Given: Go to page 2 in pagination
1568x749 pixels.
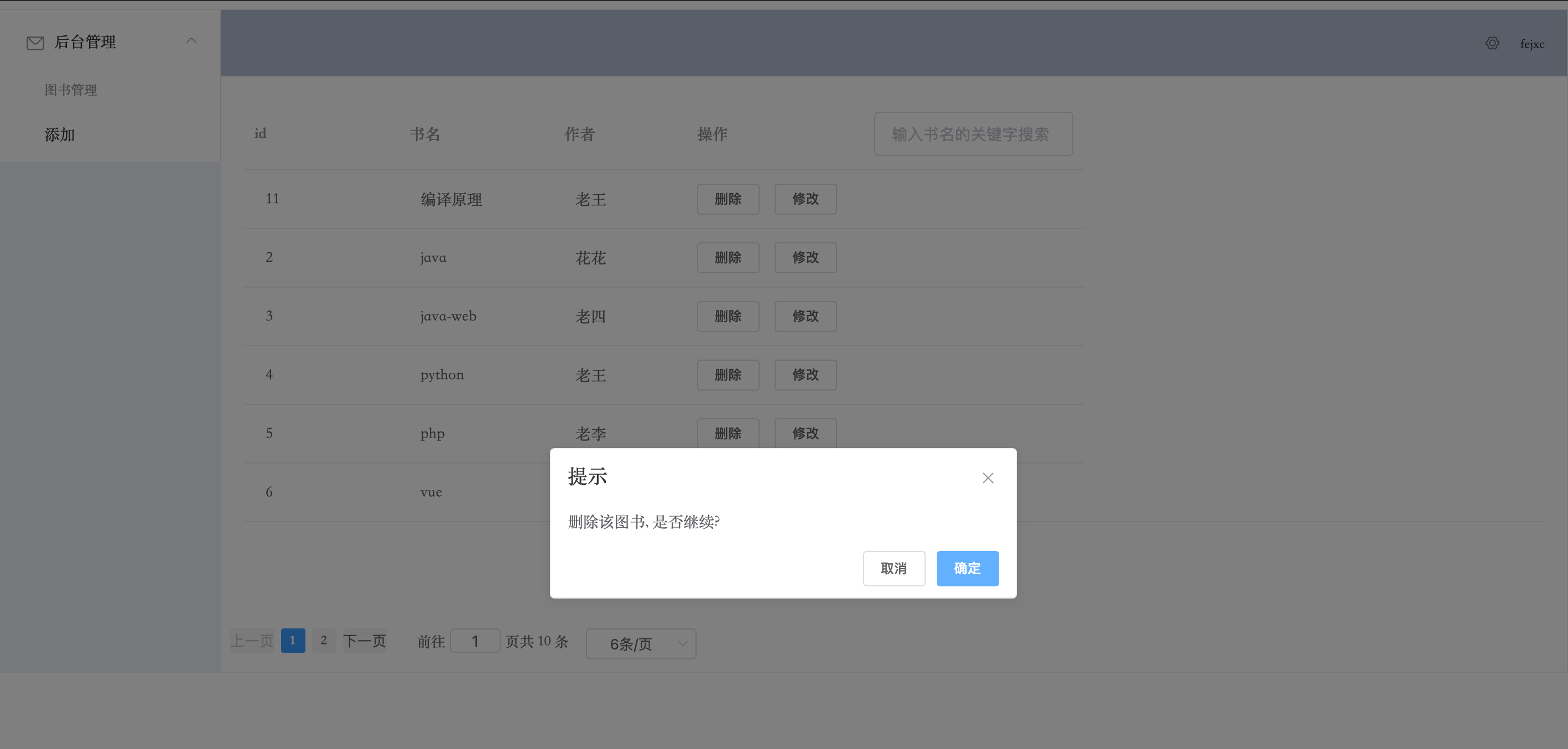Looking at the screenshot, I should point(324,640).
